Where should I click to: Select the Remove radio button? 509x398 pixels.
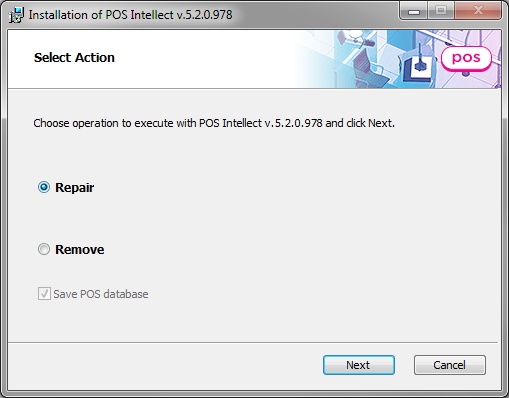[44, 249]
